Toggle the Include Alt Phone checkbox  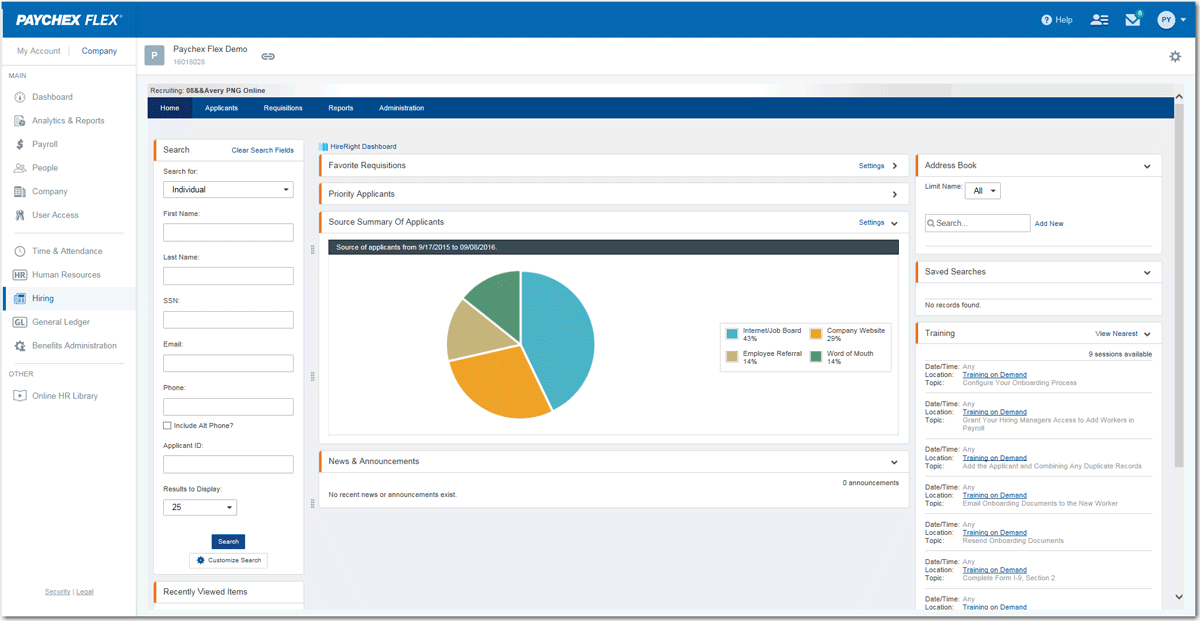(167, 426)
